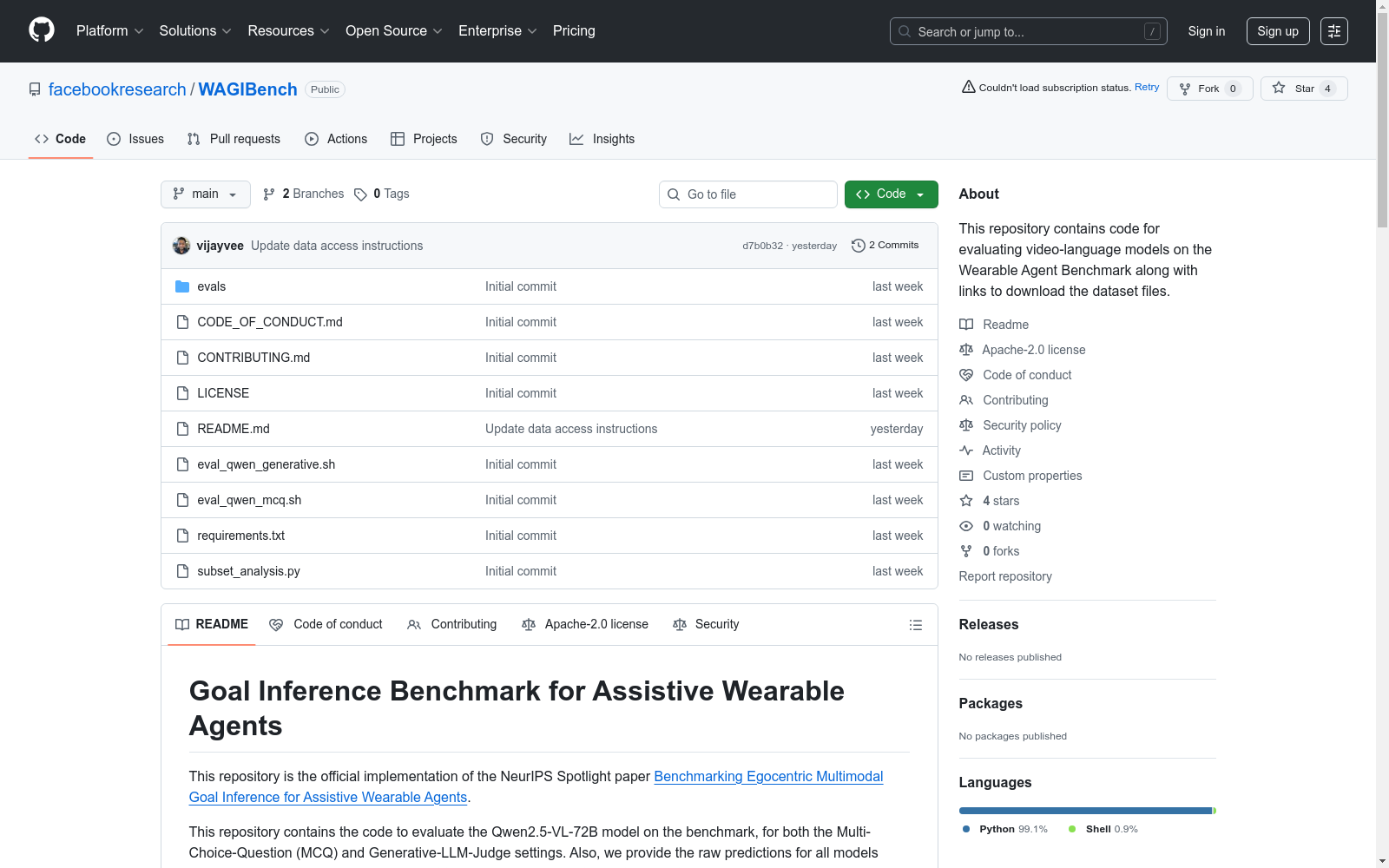Click the eye icon beside watching
This screenshot has height=868, width=1389.
click(x=966, y=526)
